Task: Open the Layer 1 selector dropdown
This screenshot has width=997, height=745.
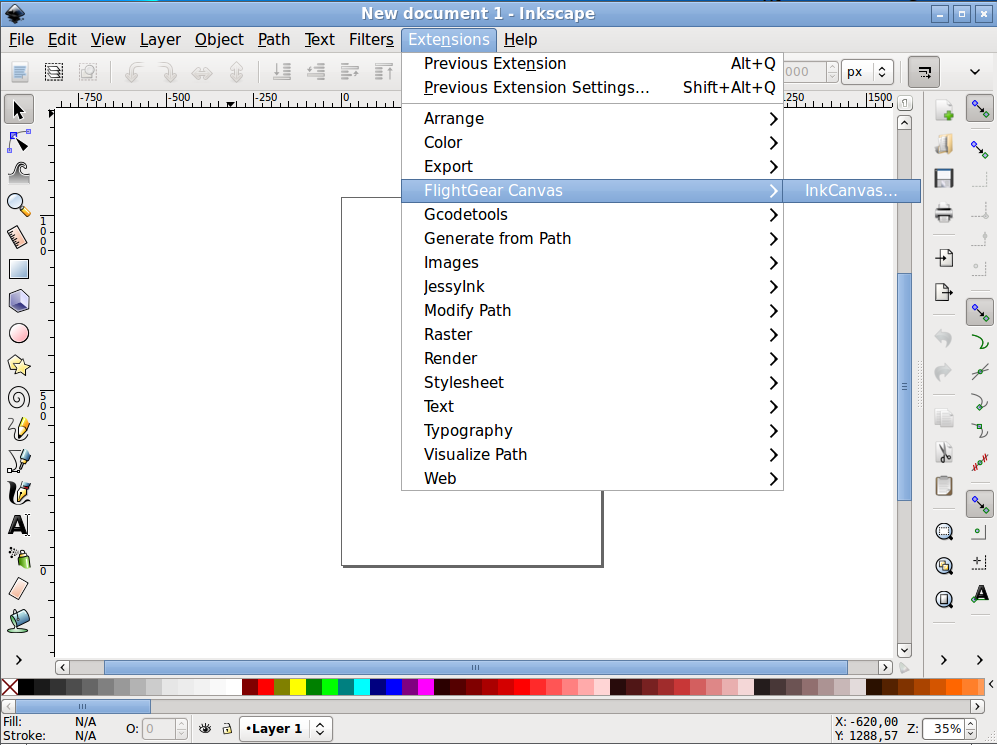Action: click(x=285, y=728)
